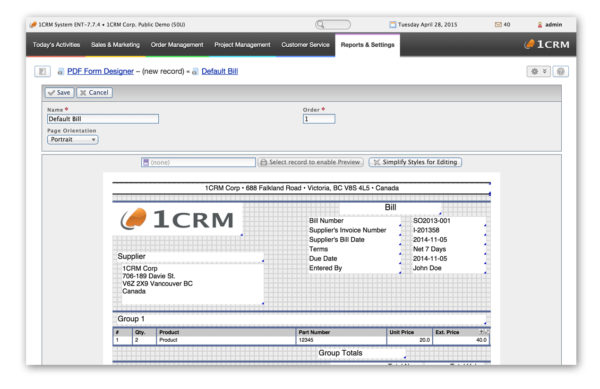Click Simplify Styles for Editing button
The width and height of the screenshot is (600, 389).
point(415,162)
